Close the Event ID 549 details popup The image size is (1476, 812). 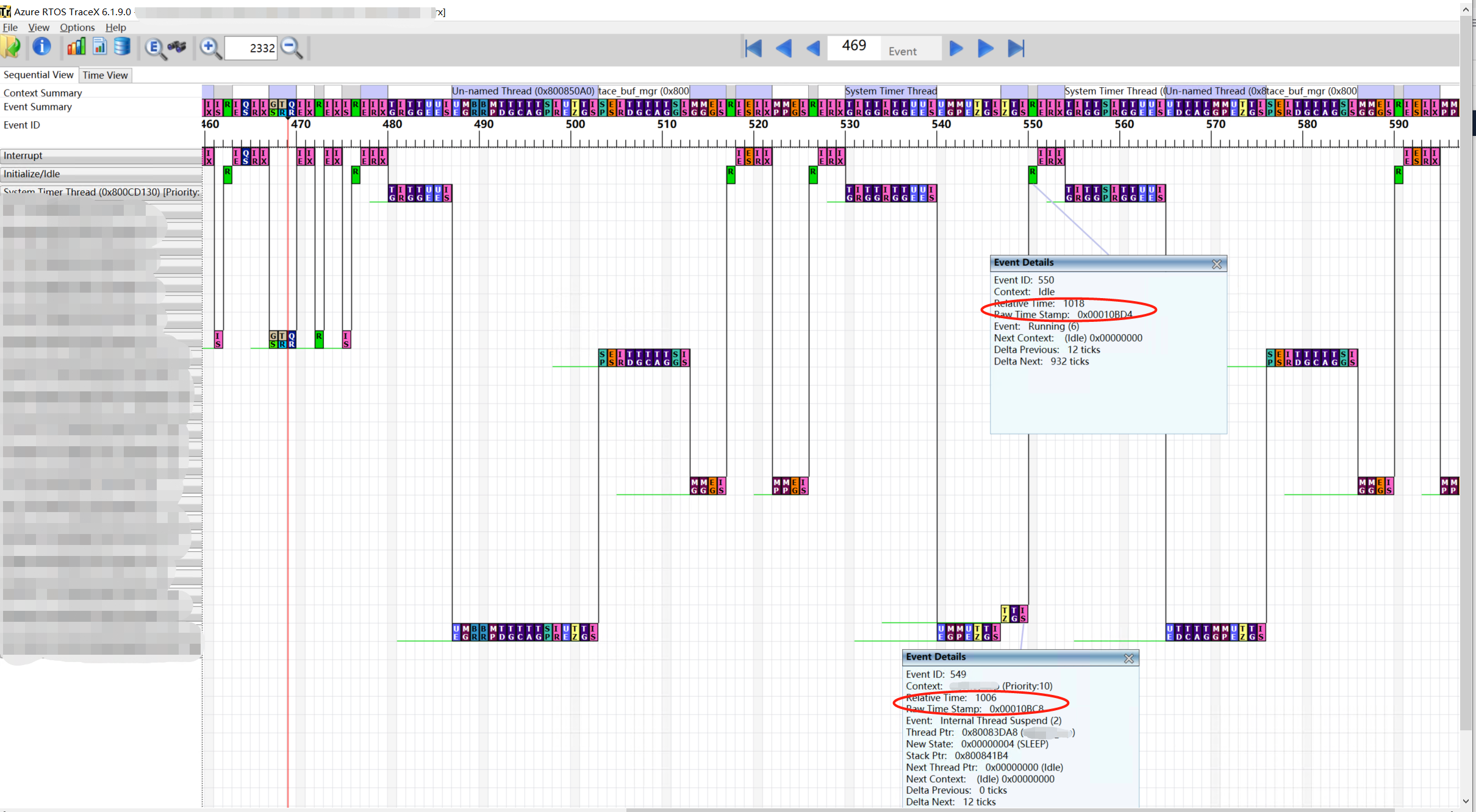(x=1128, y=658)
